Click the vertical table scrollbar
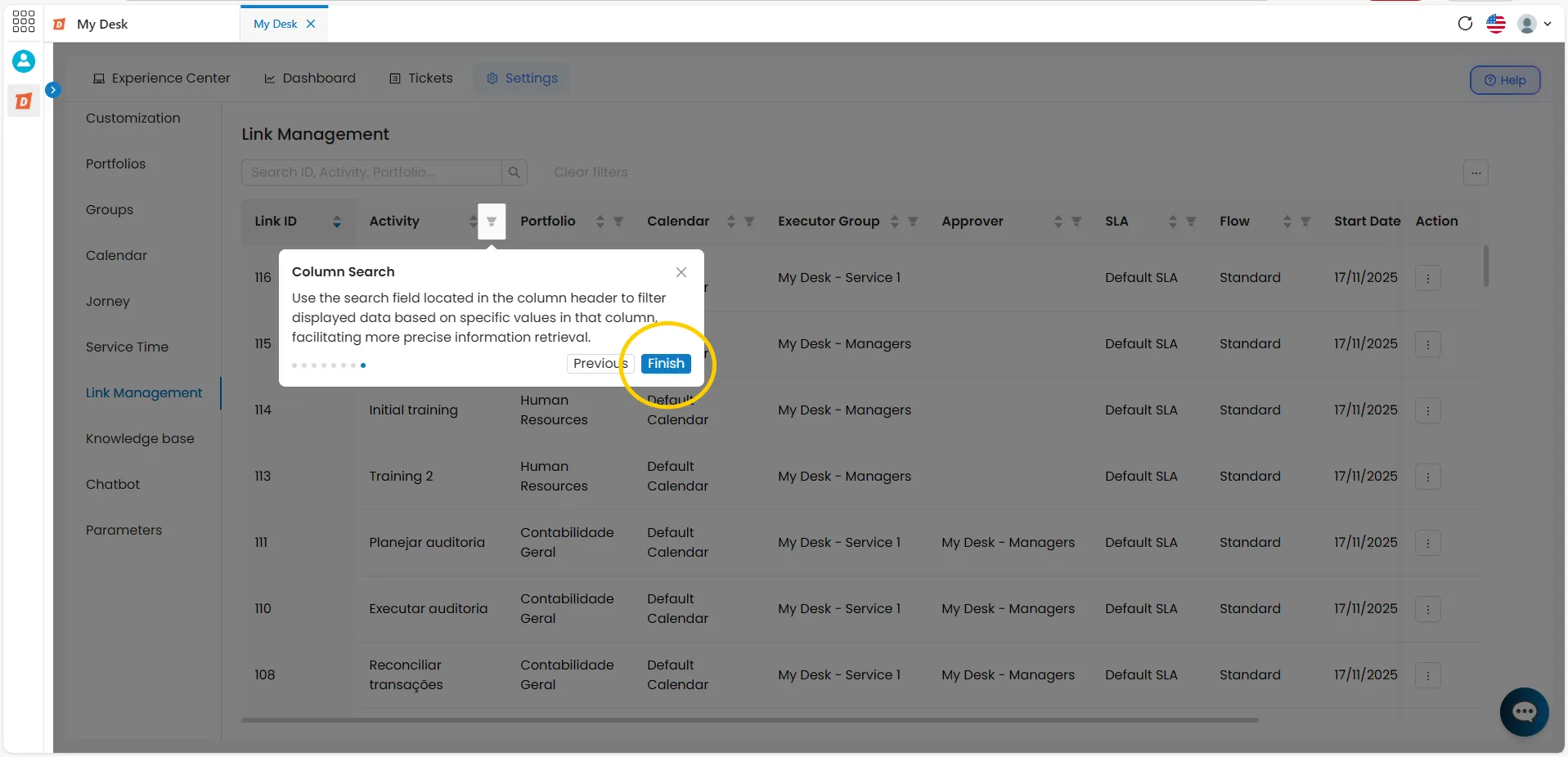The image size is (1568, 757). (x=1485, y=267)
